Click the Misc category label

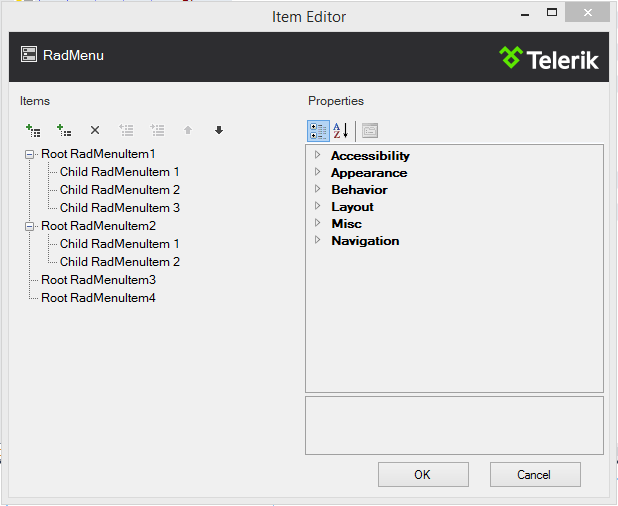[346, 224]
